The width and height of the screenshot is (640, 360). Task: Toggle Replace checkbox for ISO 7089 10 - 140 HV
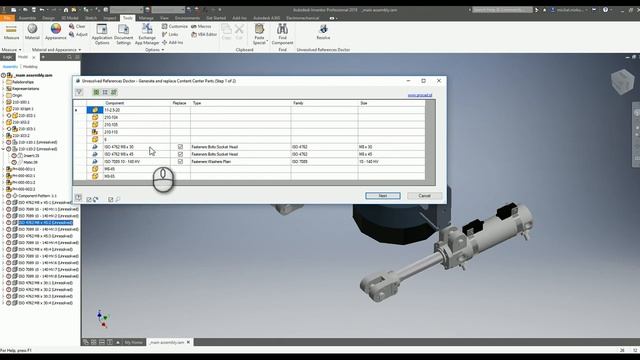pos(180,162)
